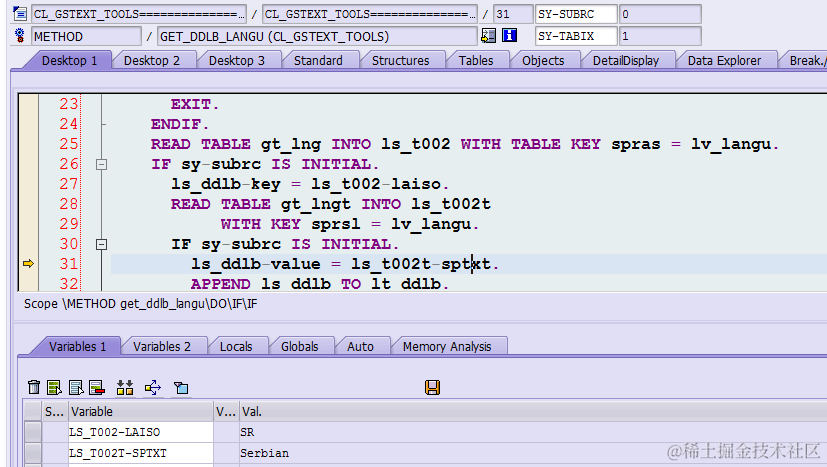Click the first CL_GSTEXT_TOOLS program field

pos(139,14)
